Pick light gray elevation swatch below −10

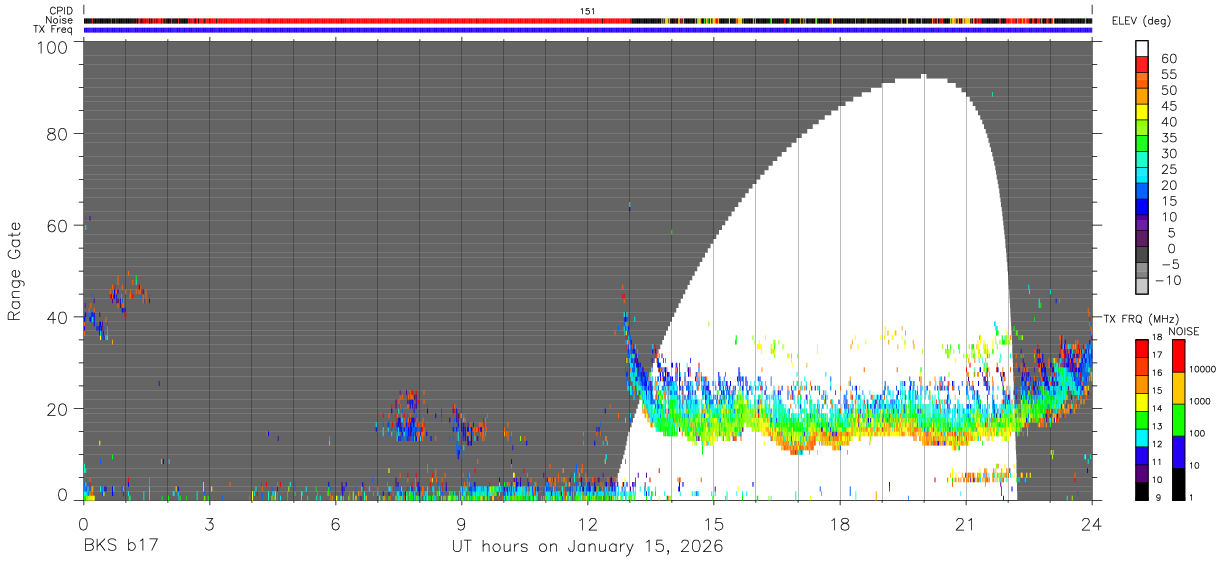coord(1142,288)
